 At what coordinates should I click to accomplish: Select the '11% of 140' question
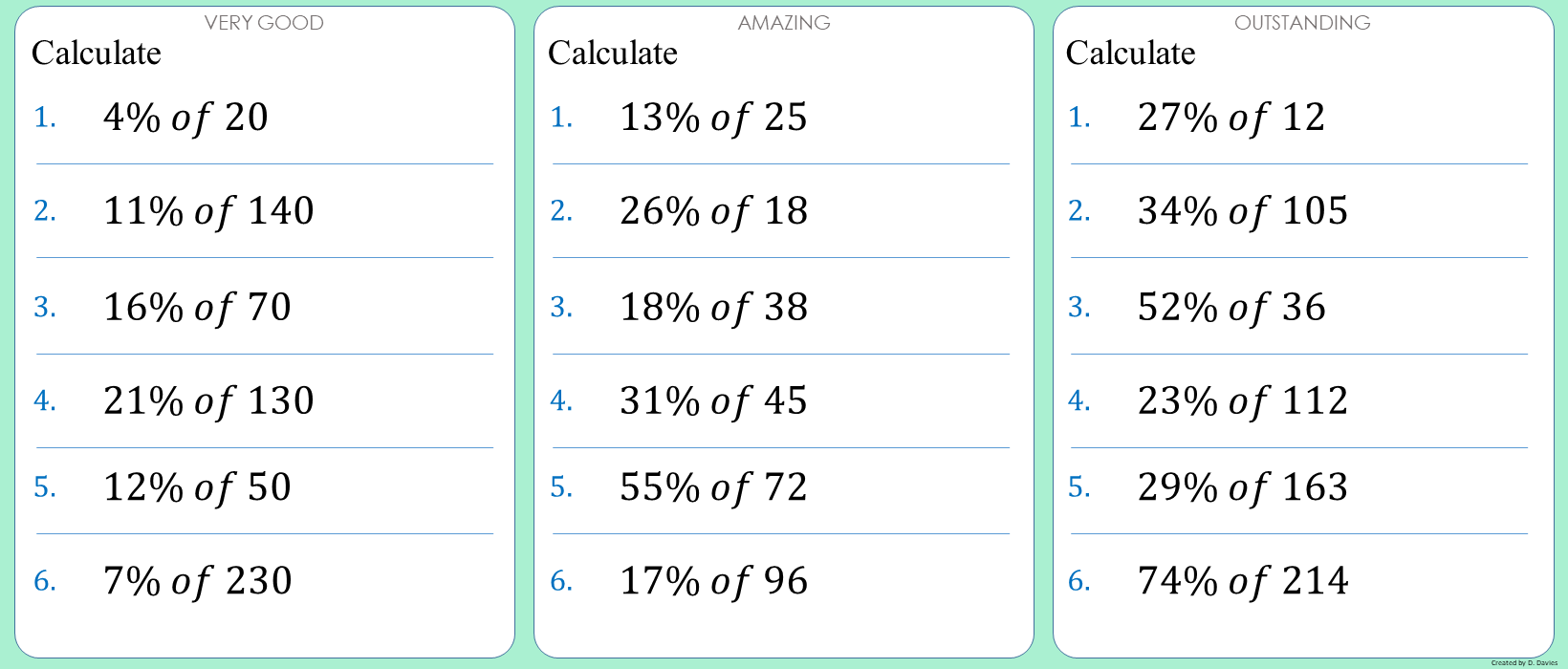coord(208,211)
